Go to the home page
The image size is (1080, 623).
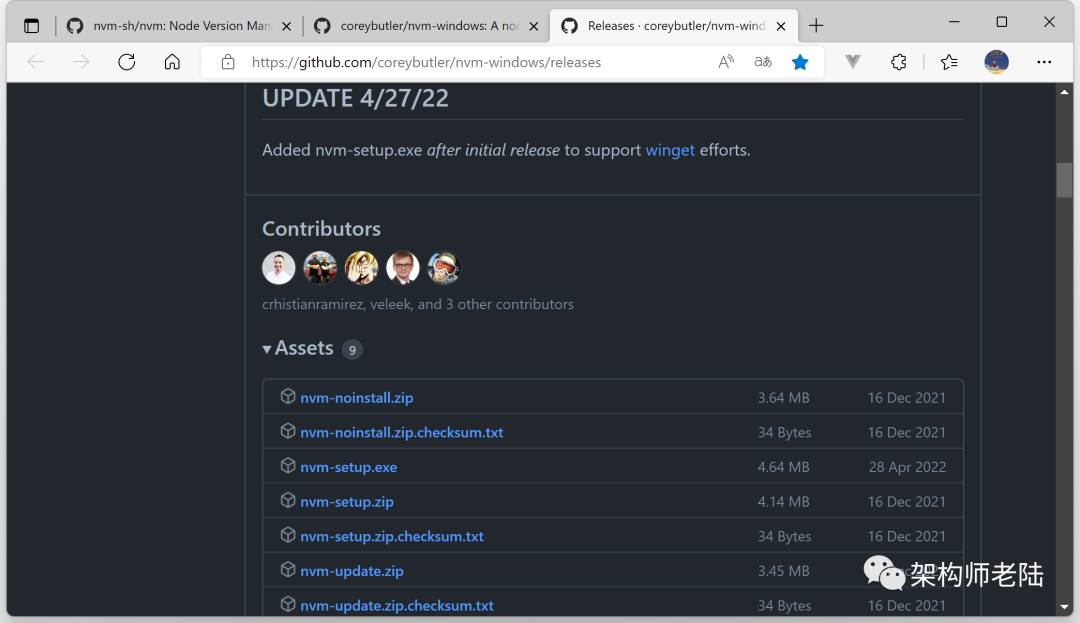click(x=172, y=62)
